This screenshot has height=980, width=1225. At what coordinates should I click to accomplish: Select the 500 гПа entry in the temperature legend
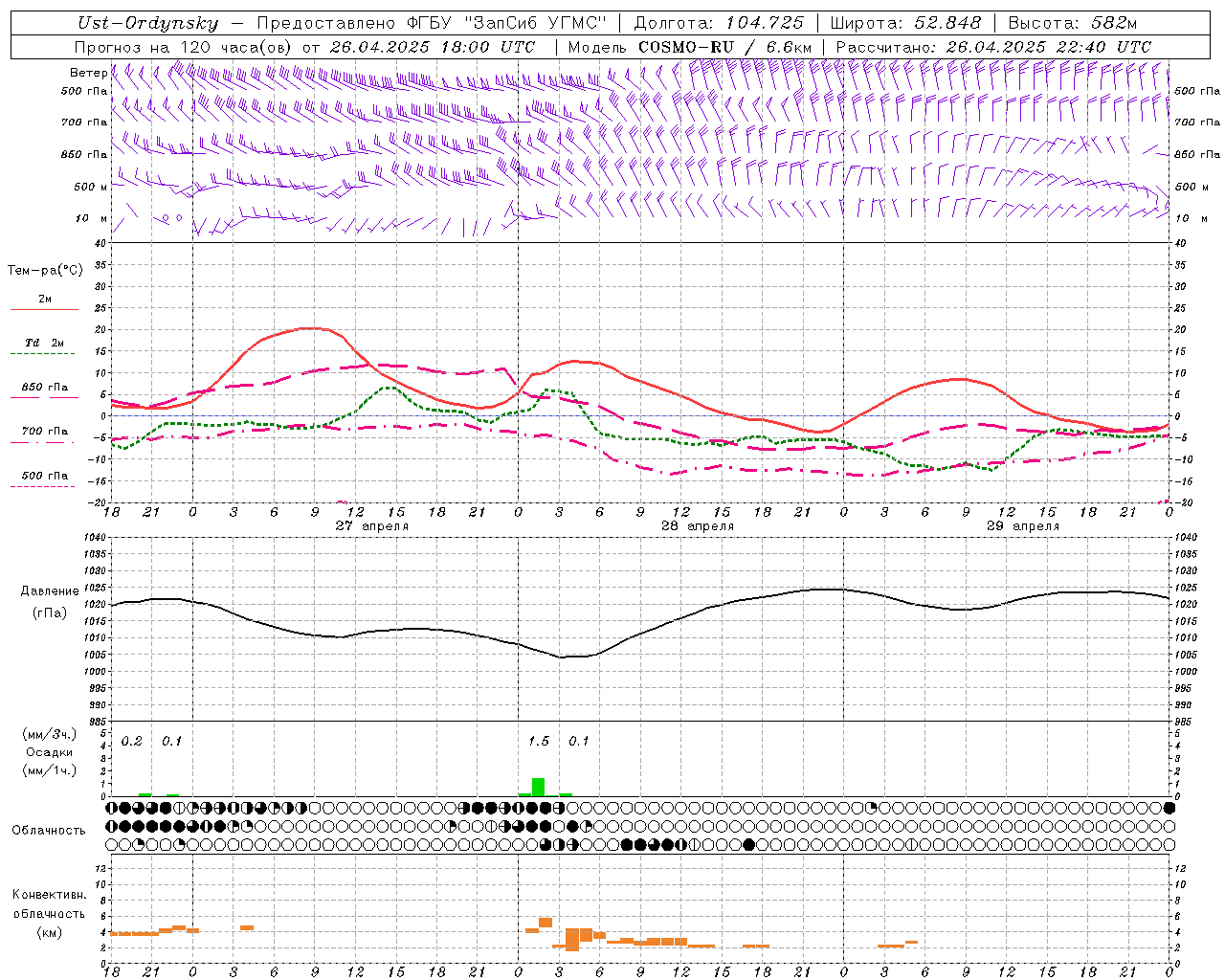click(44, 477)
